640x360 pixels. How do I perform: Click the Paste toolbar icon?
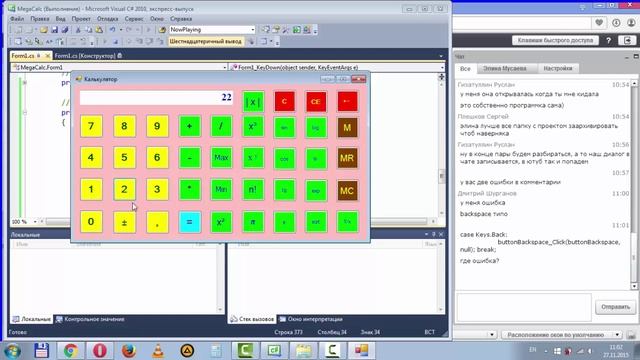click(99, 30)
